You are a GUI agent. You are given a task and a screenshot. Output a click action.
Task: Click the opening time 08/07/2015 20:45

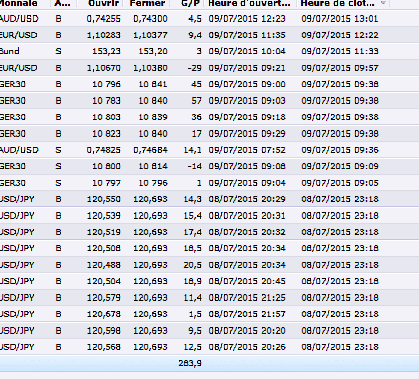(247, 281)
